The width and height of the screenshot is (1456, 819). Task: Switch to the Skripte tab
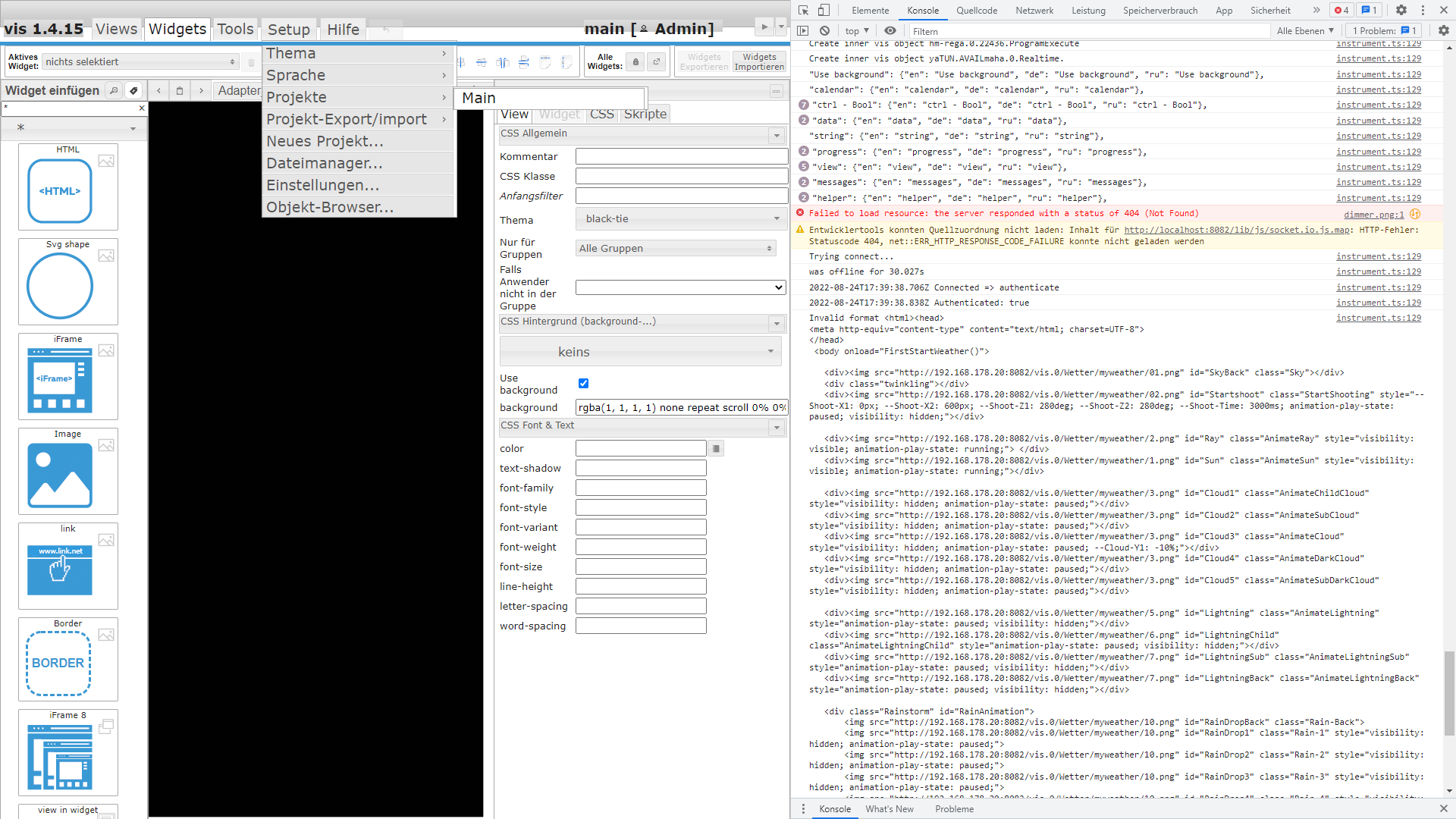click(645, 115)
